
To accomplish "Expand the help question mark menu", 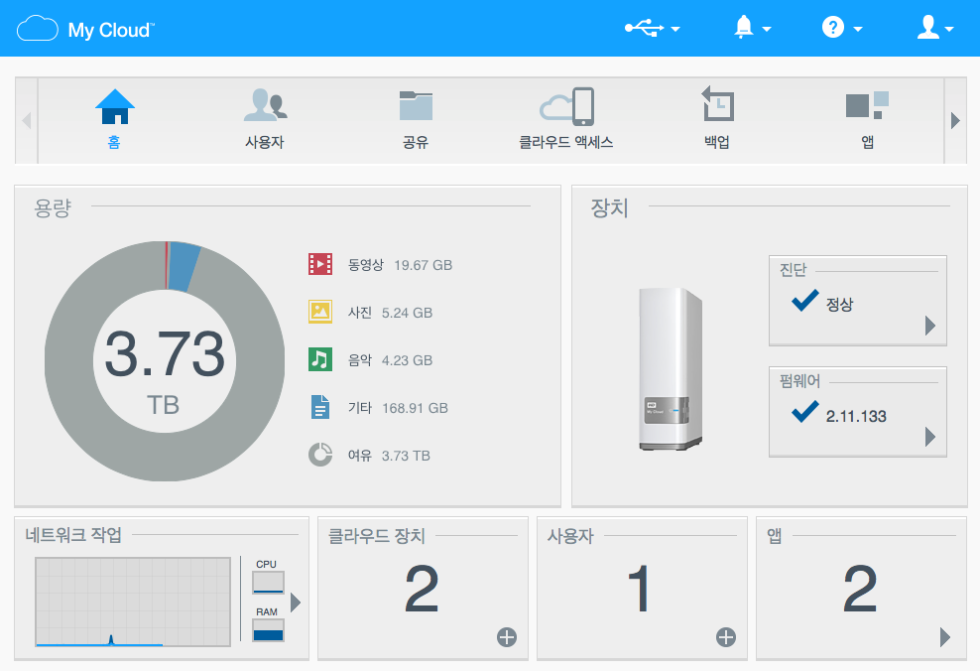I will (842, 28).
